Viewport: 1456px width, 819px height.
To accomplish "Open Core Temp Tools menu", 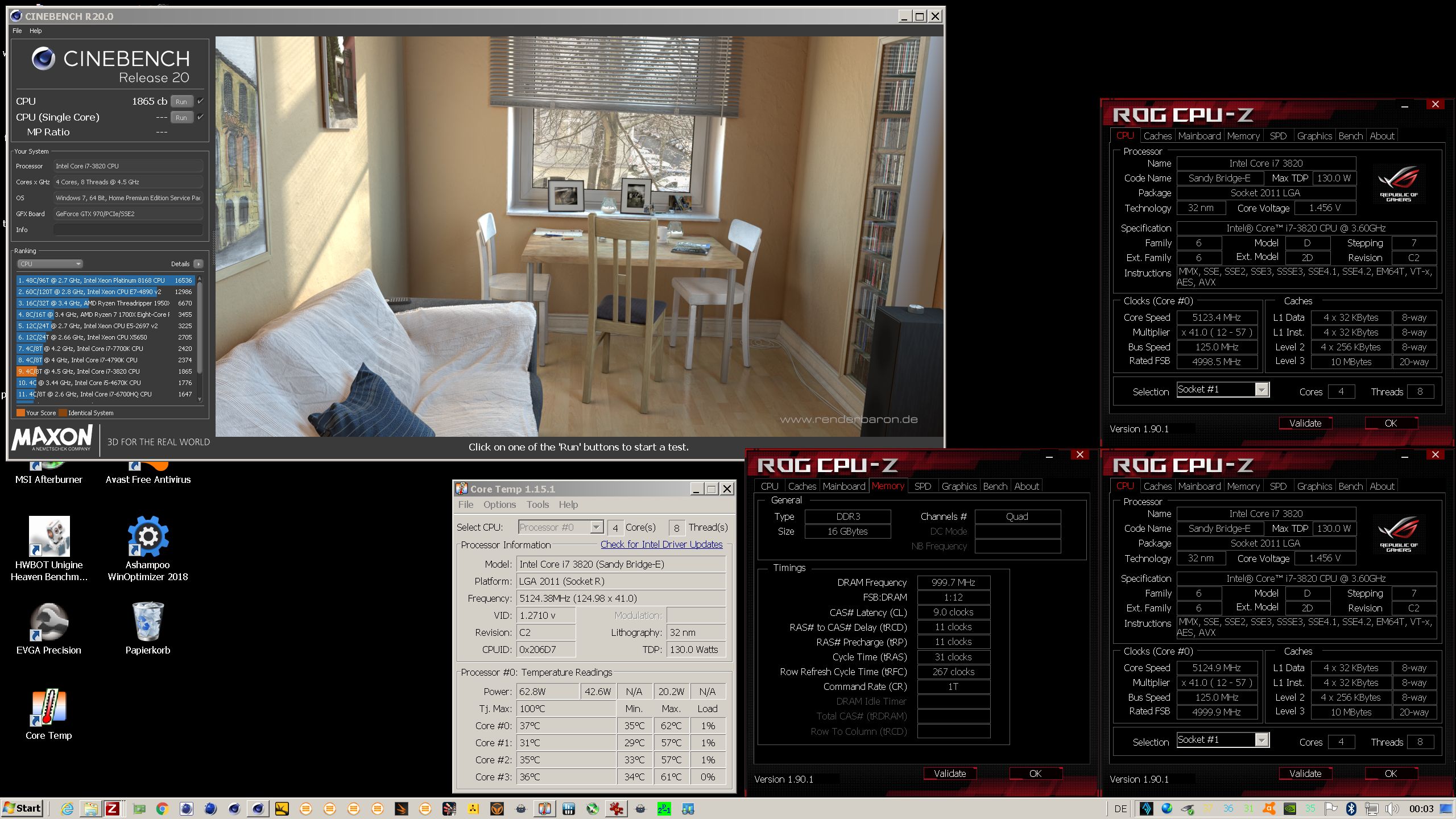I will click(537, 504).
